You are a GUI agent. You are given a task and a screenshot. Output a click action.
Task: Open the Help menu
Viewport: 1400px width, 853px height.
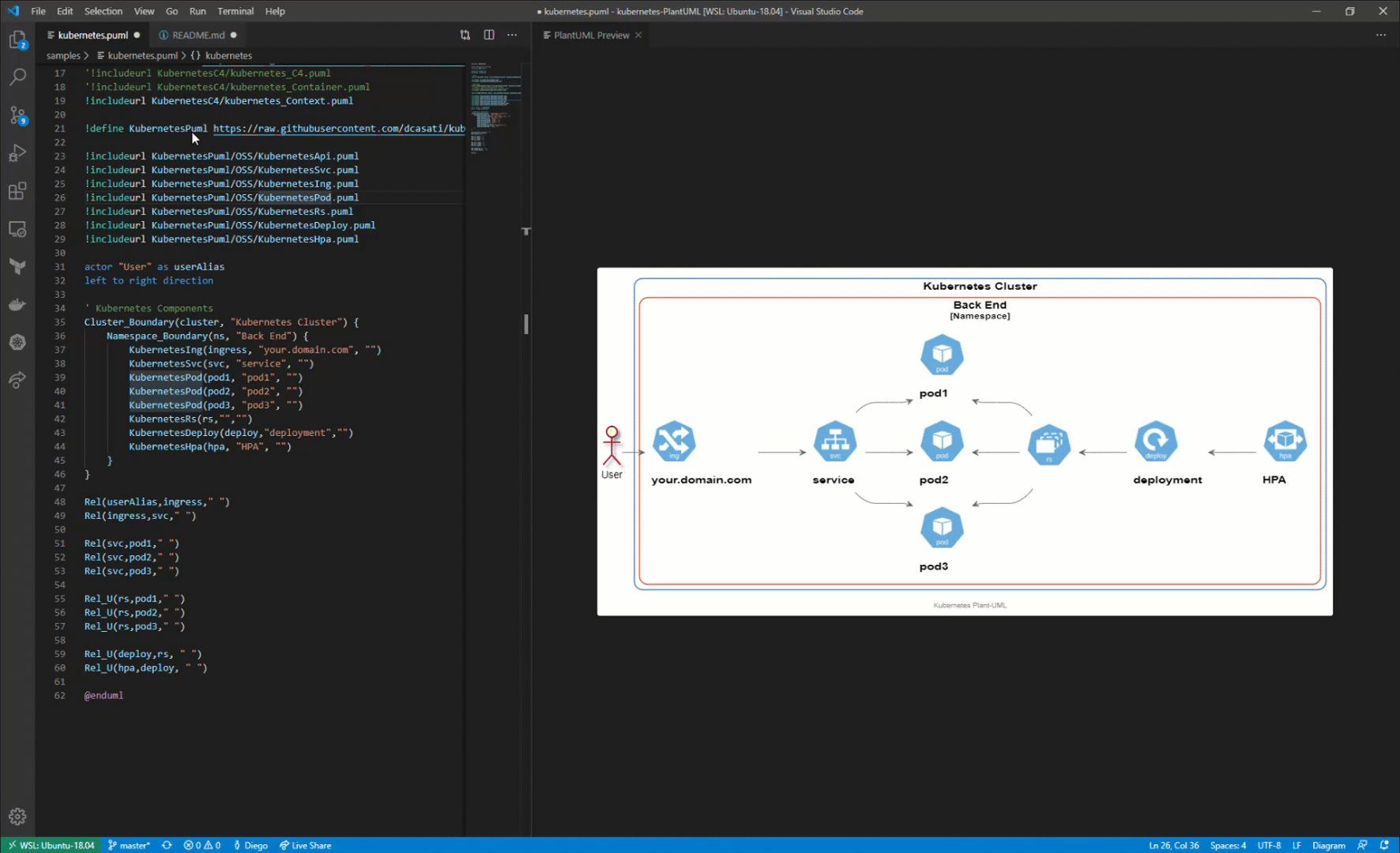tap(275, 11)
